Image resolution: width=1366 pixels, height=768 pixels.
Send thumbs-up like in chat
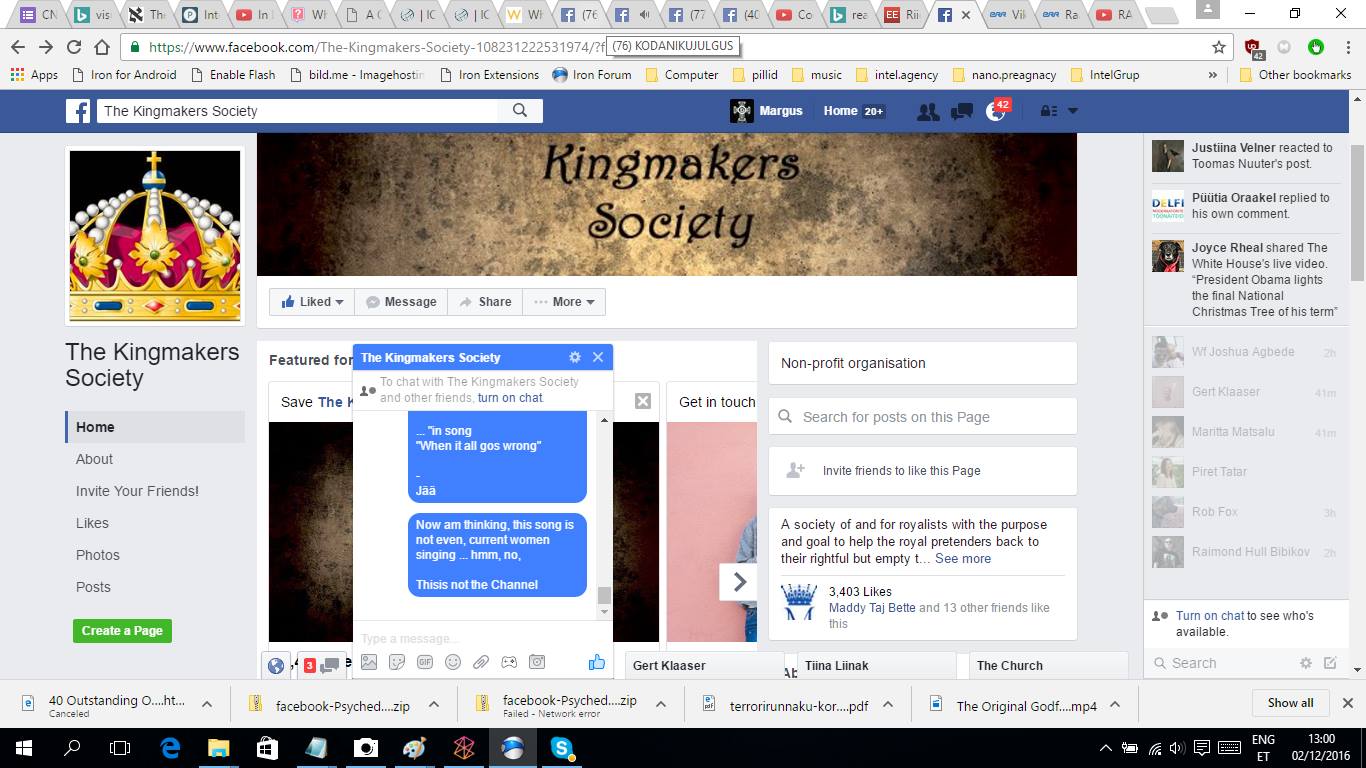coord(597,662)
